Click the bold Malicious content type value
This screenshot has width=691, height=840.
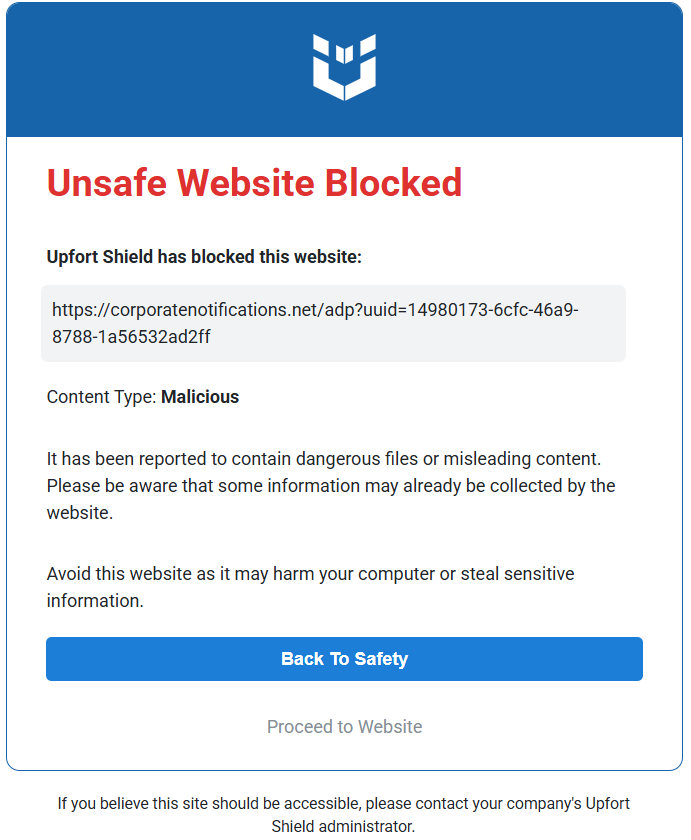click(200, 397)
